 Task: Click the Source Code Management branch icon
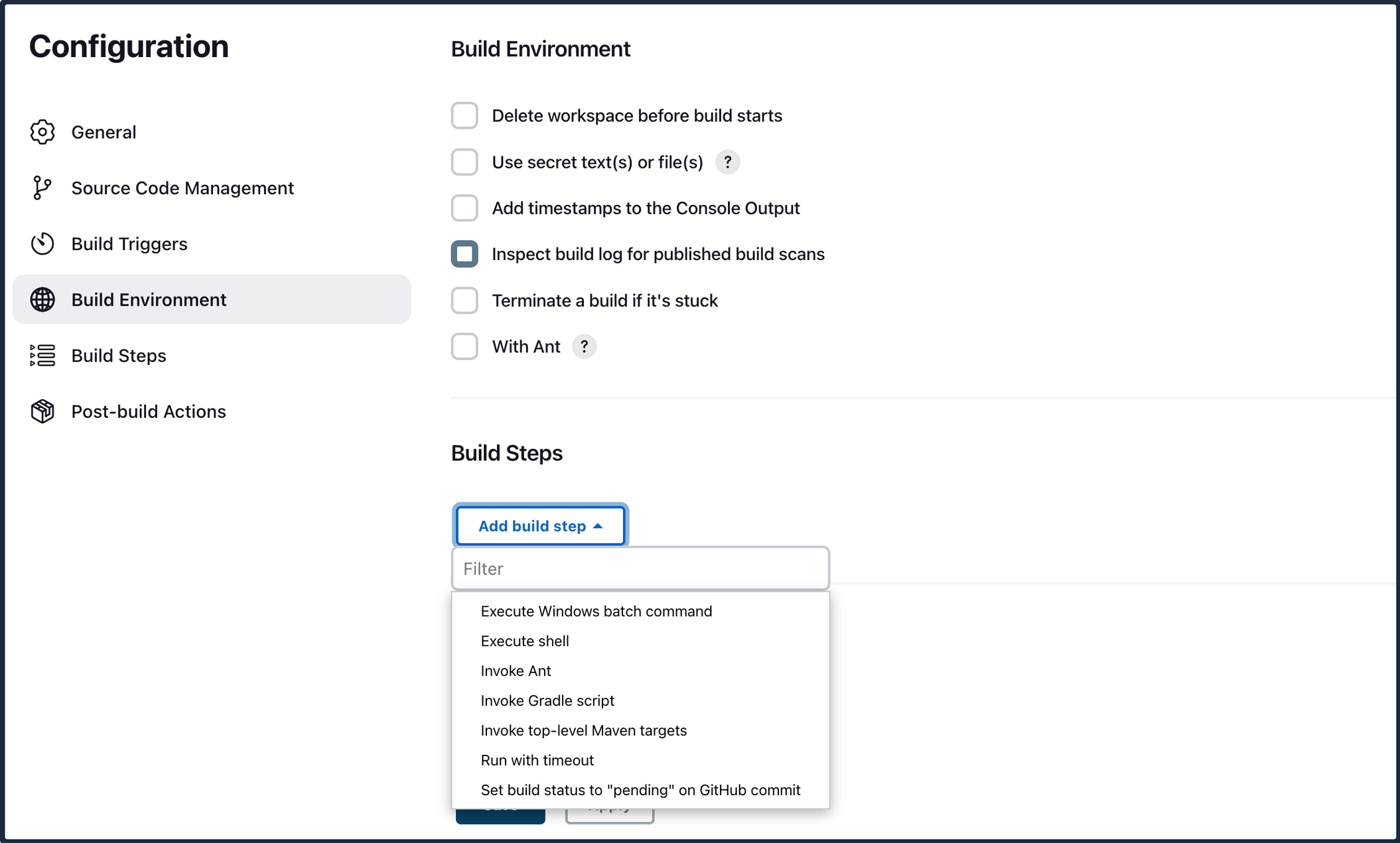click(x=42, y=188)
